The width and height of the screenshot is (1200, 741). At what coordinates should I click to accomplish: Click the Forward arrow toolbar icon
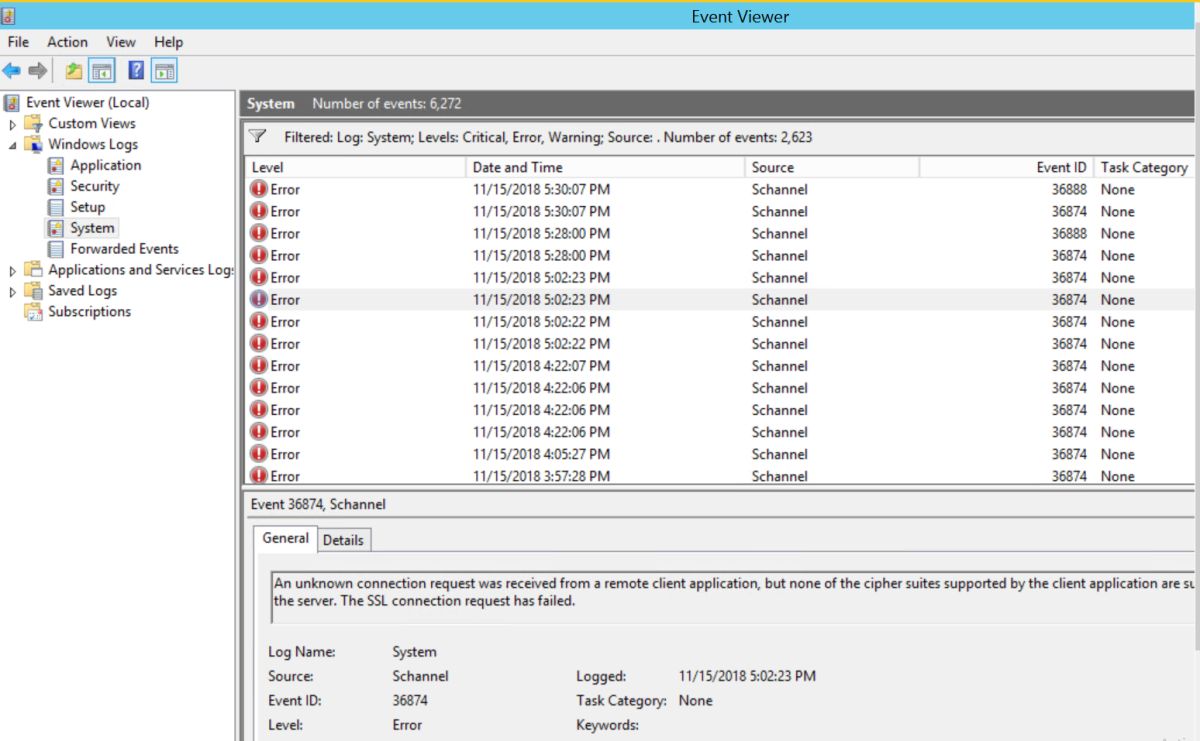(x=38, y=71)
